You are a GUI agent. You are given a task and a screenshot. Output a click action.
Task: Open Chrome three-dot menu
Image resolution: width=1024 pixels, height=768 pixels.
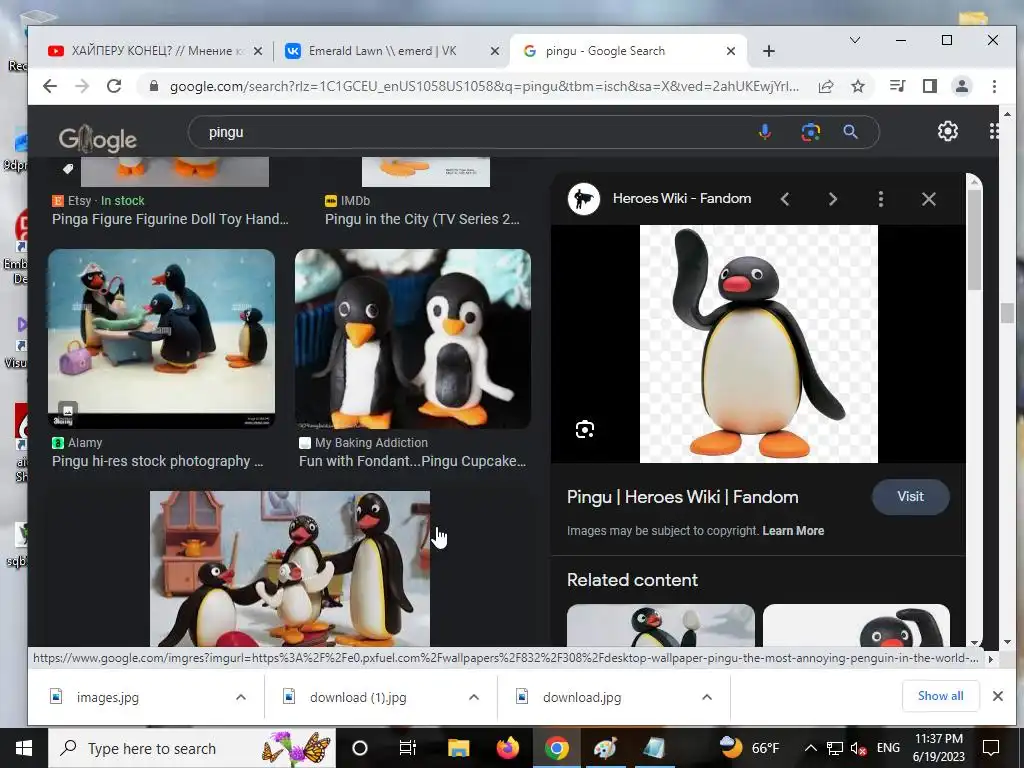tap(994, 86)
